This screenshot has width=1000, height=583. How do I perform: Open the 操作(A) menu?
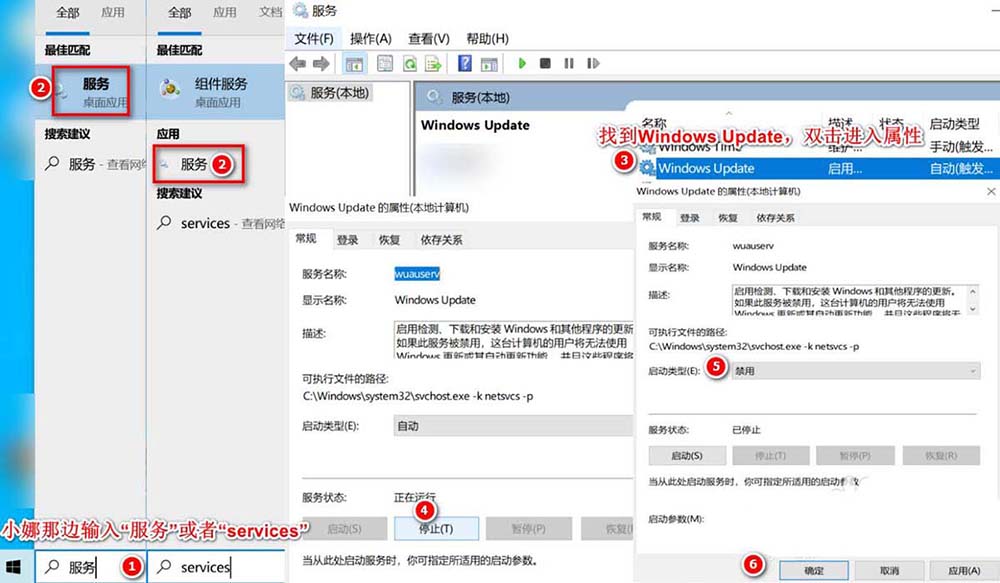click(371, 39)
